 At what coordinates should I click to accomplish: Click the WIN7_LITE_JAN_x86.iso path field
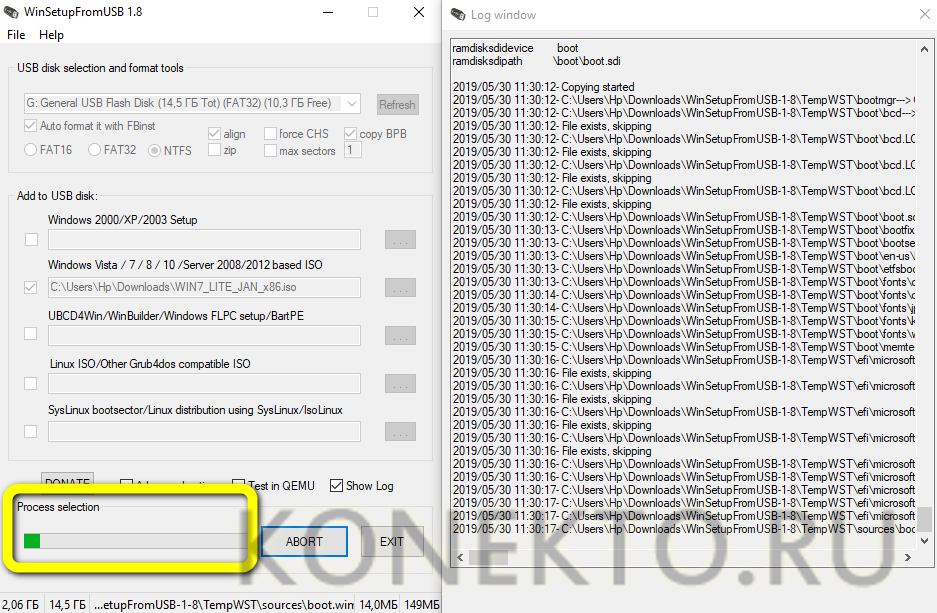click(204, 287)
